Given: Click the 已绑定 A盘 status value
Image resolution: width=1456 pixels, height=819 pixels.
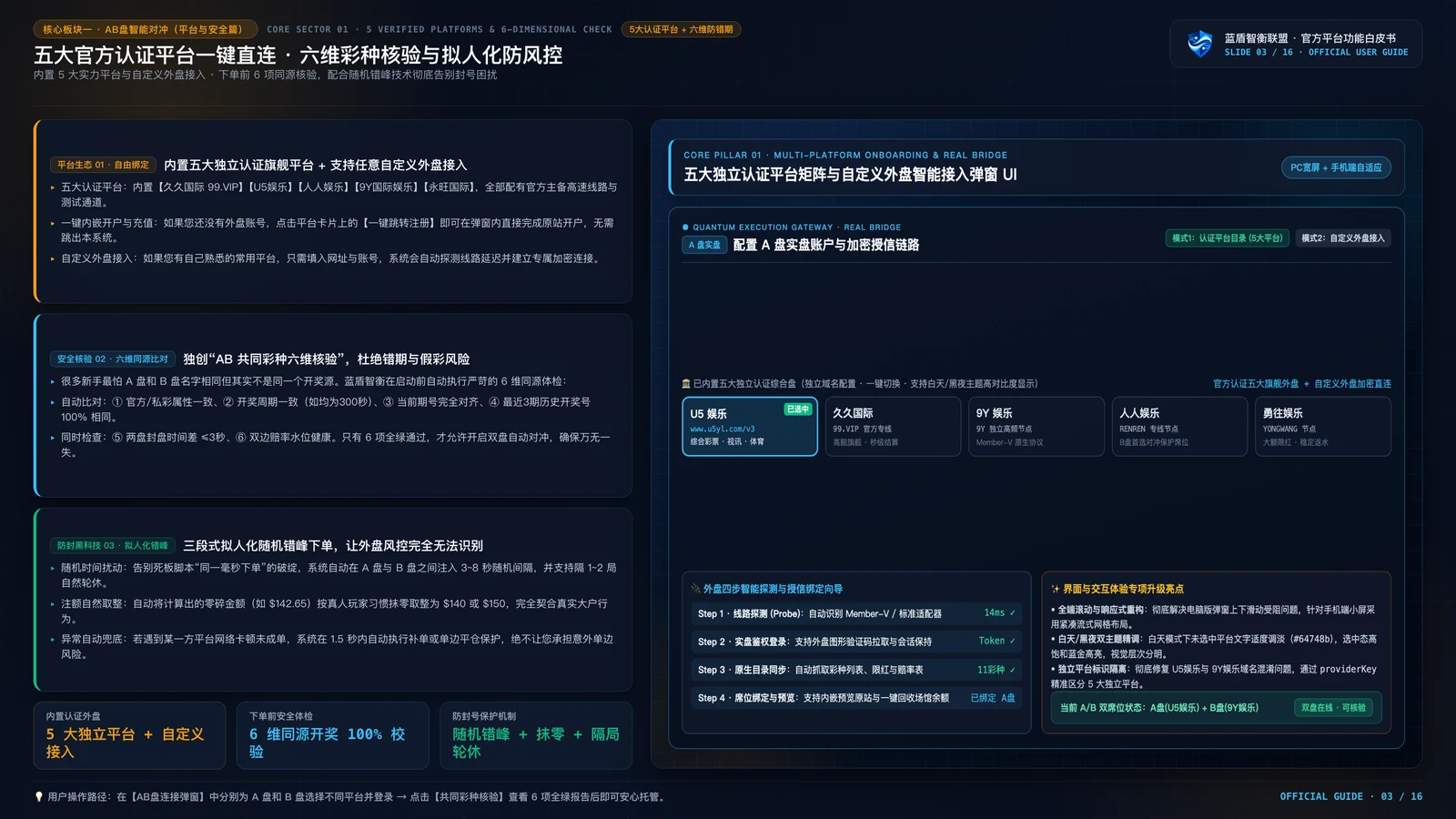Looking at the screenshot, I should pos(993,698).
